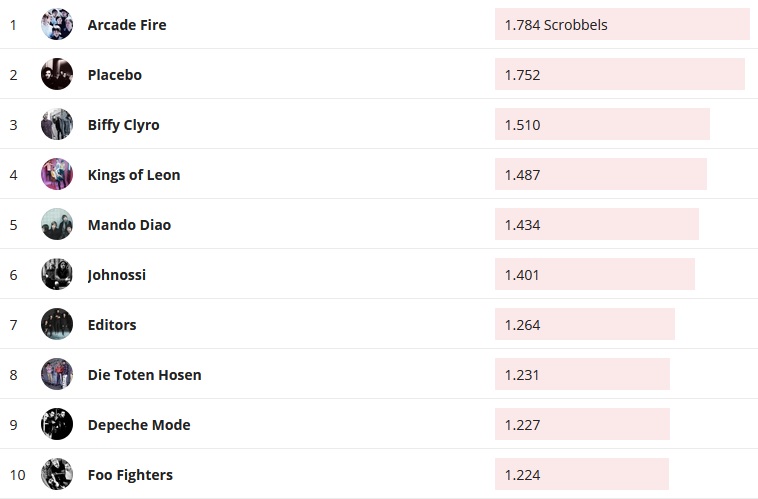
Task: Click the Johnossi avatar thumbnail
Action: [57, 274]
